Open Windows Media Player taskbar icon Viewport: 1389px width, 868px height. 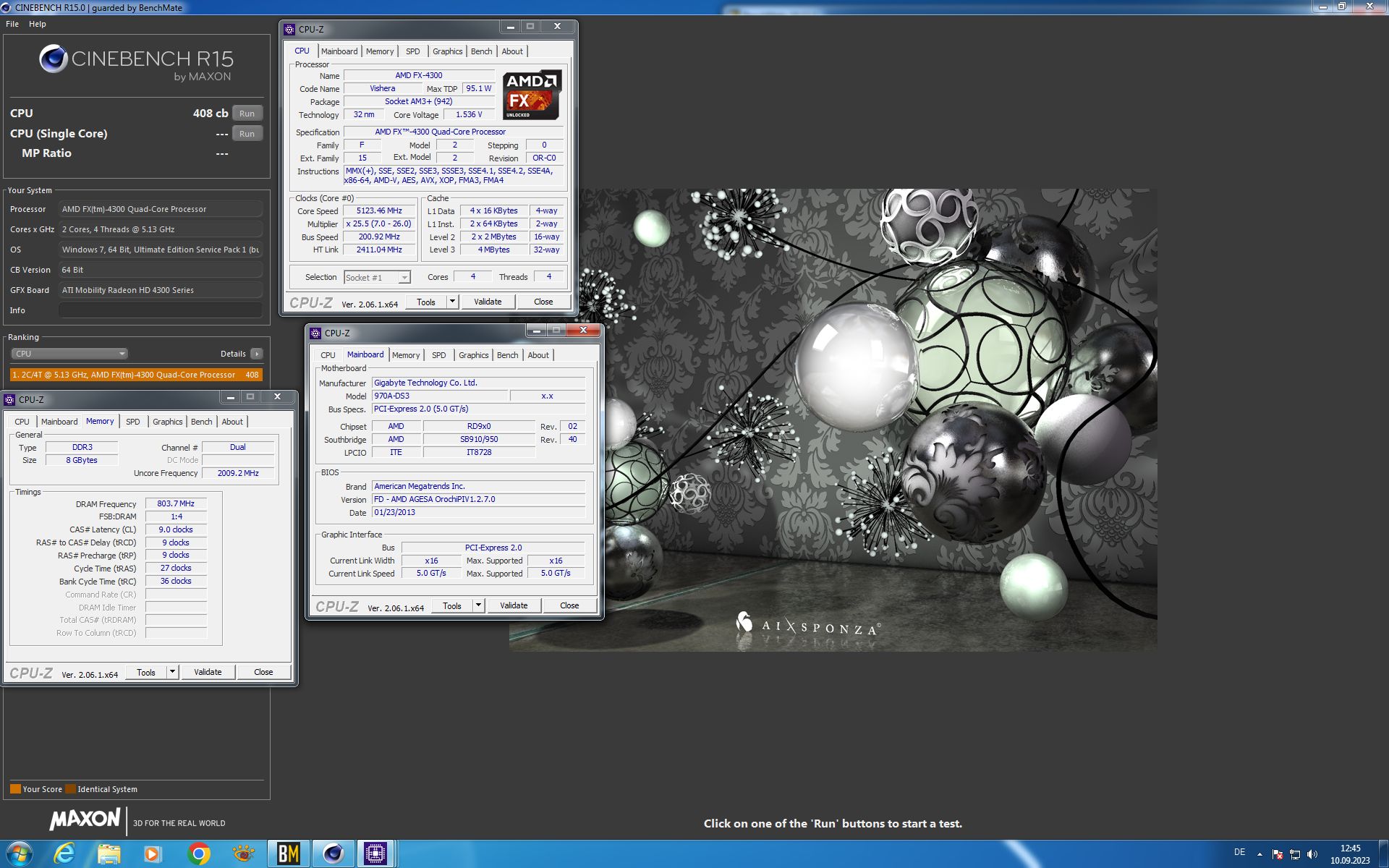pos(153,854)
